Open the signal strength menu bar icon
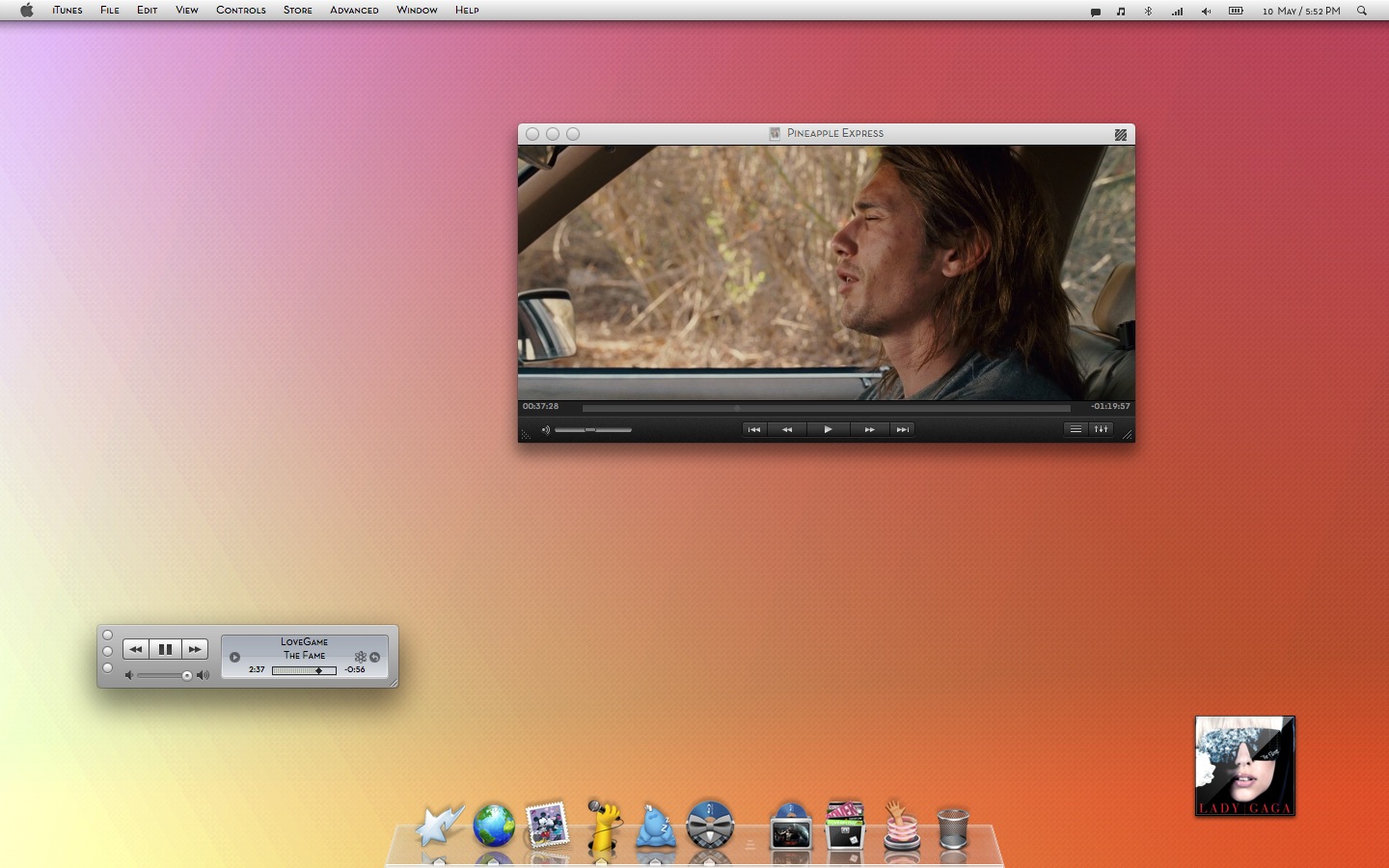Screen dimensions: 1389x868 (1177, 11)
